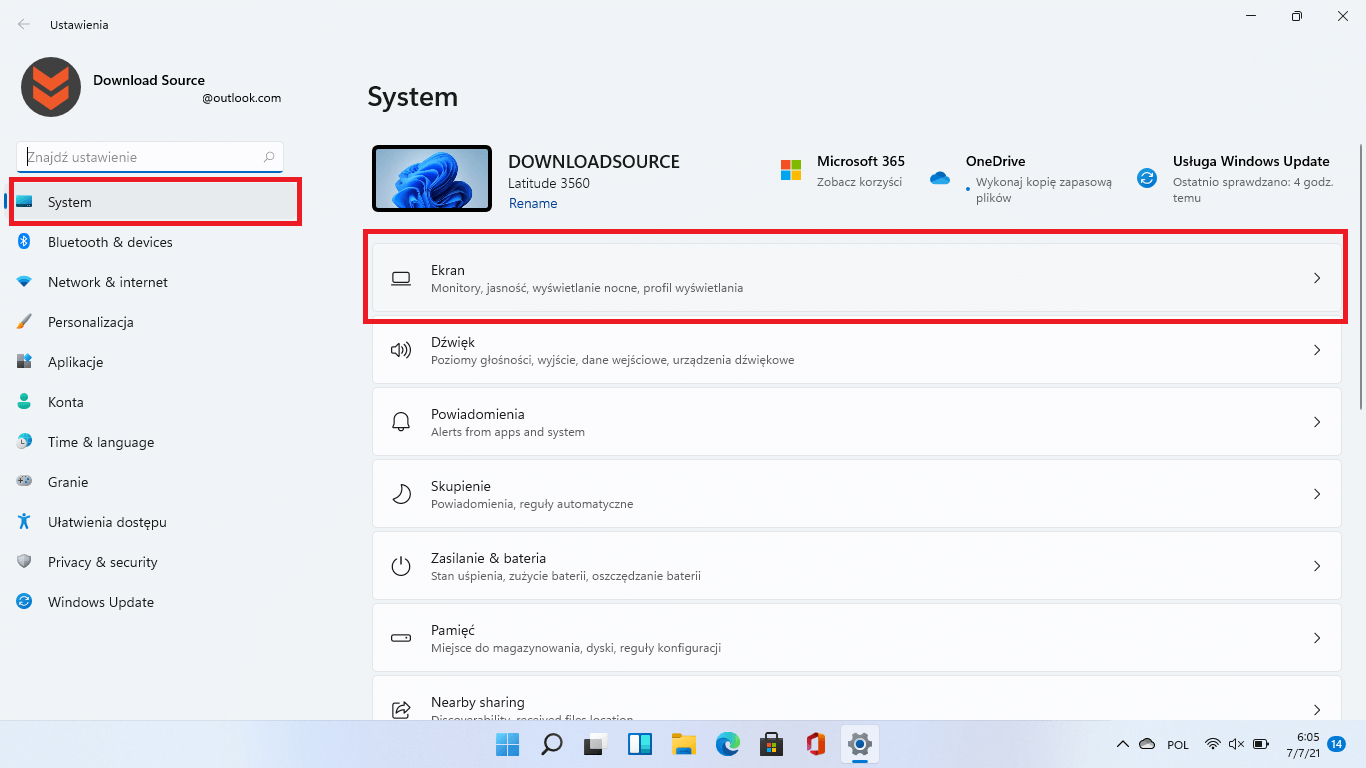The height and width of the screenshot is (768, 1366).
Task: Expand the Pamięć row chevron
Action: point(1317,638)
